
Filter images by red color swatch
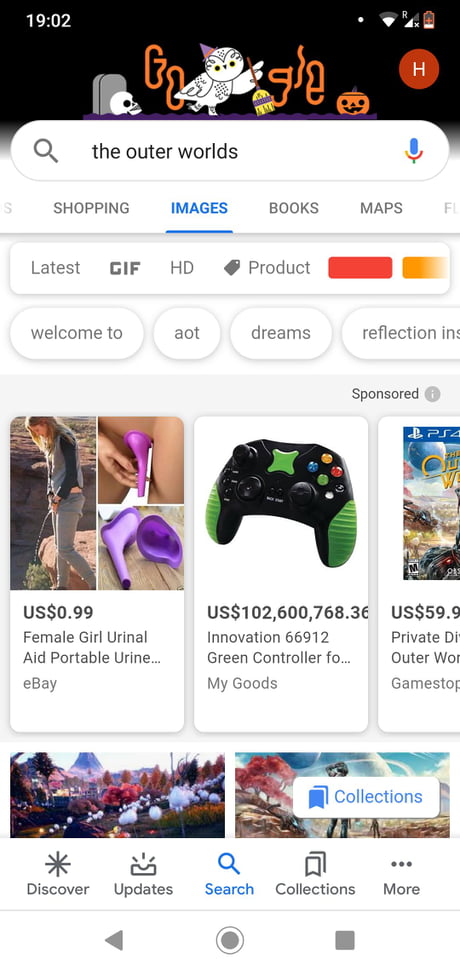click(x=360, y=268)
